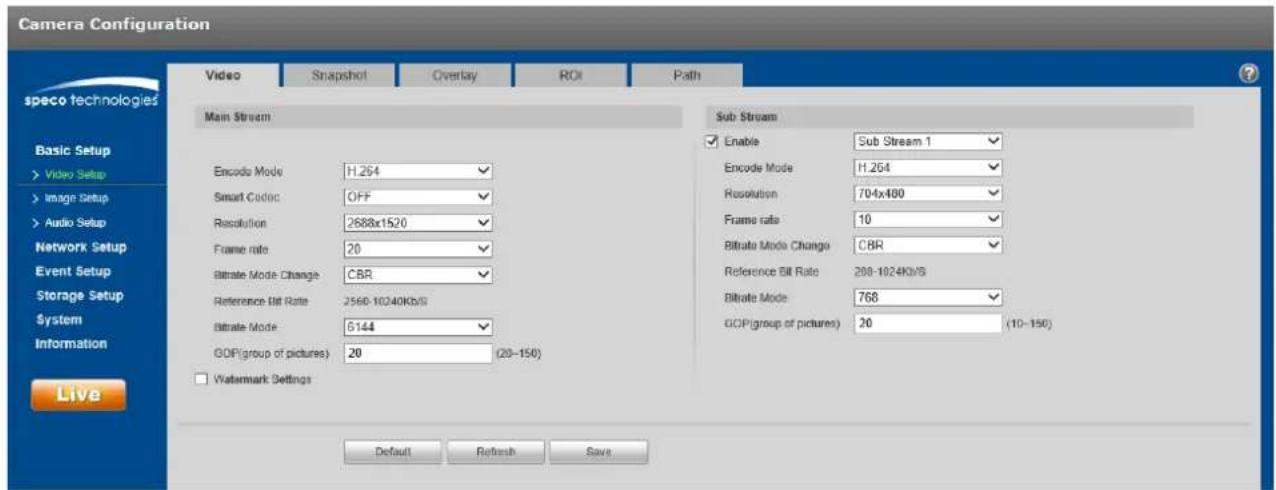Open the Smart Codec dropdown
The height and width of the screenshot is (490, 1276).
point(419,197)
